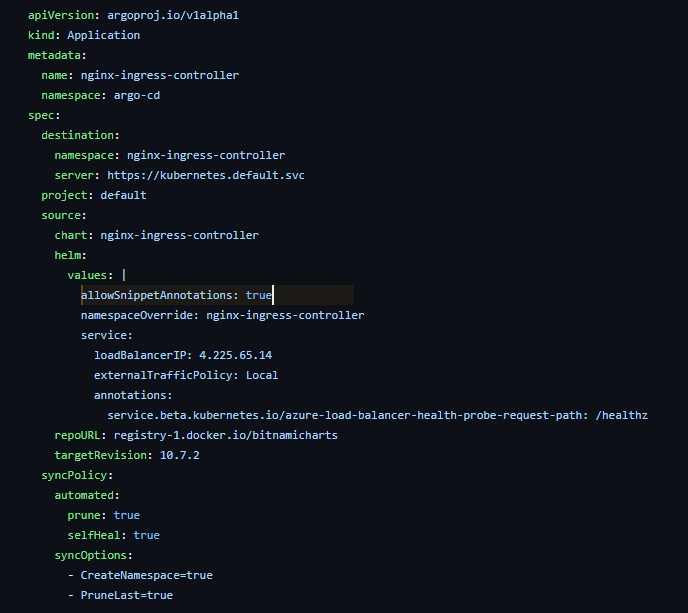688x613 pixels.
Task: Click the 'repoURL' key
Action: (x=77, y=435)
